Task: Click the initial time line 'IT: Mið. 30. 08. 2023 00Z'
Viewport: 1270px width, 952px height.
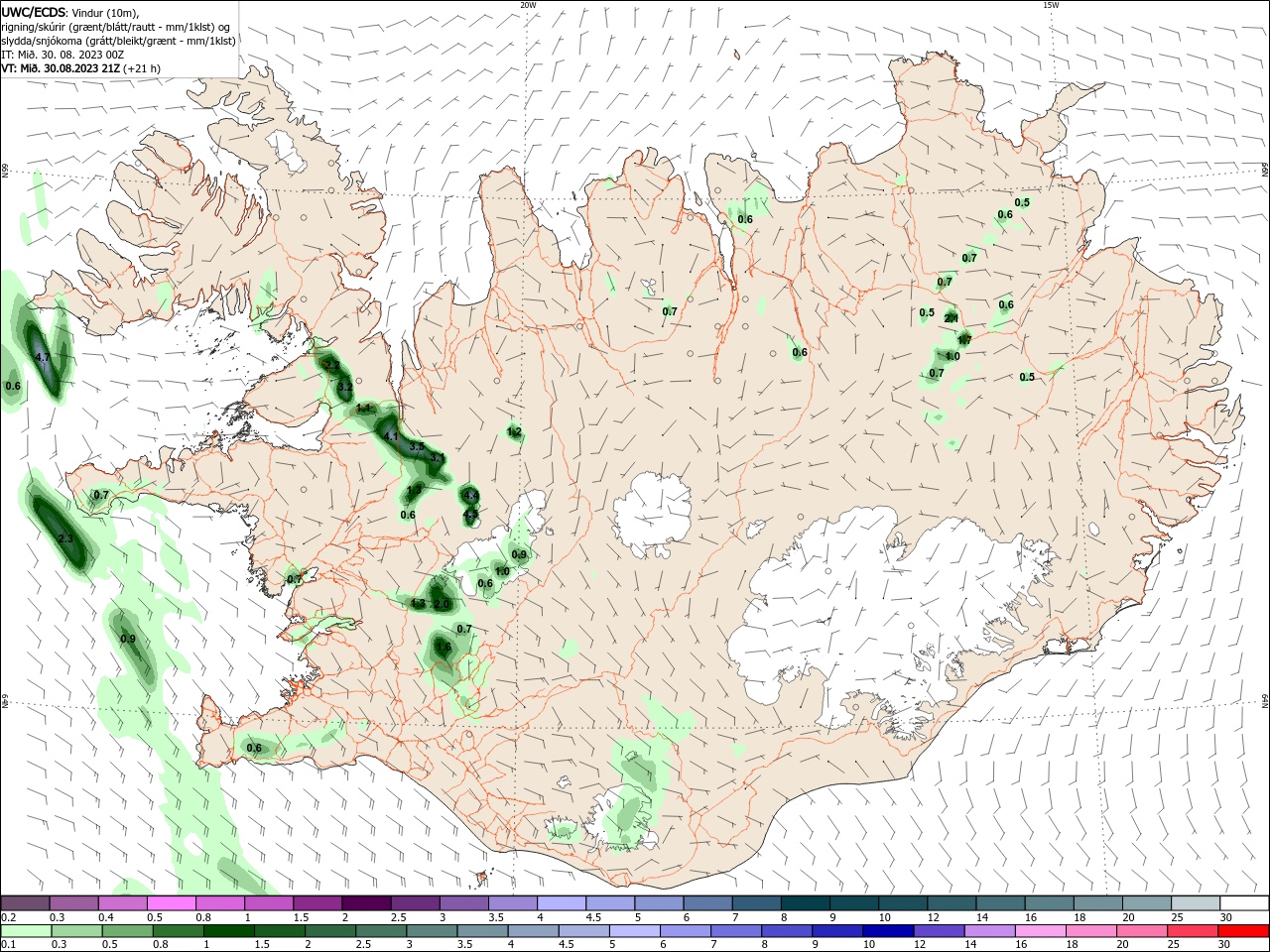Action: 61,55
